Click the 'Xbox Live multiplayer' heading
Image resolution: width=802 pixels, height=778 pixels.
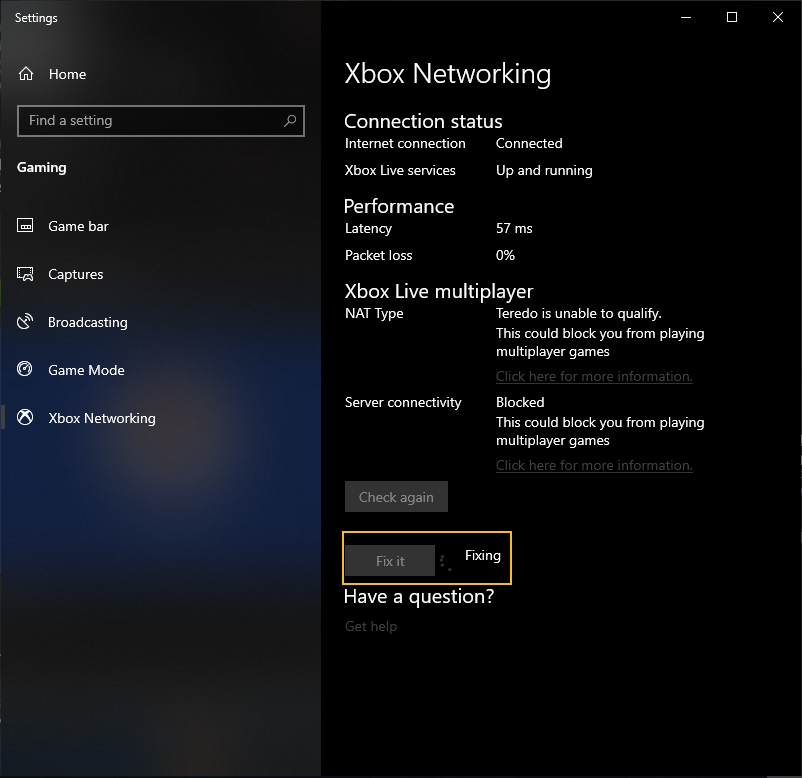click(x=439, y=292)
